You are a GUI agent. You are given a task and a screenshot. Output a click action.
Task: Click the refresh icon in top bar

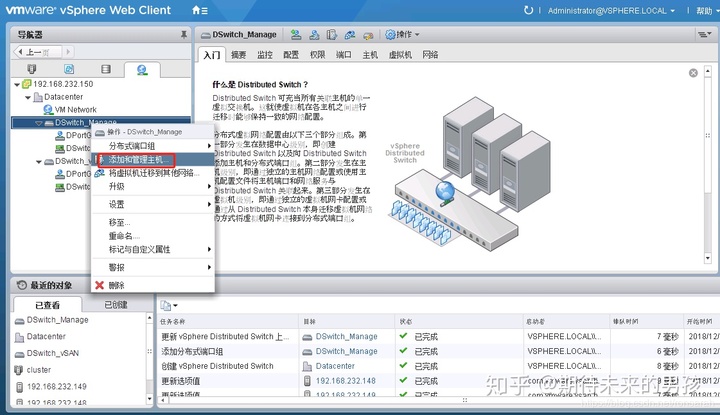coord(528,10)
